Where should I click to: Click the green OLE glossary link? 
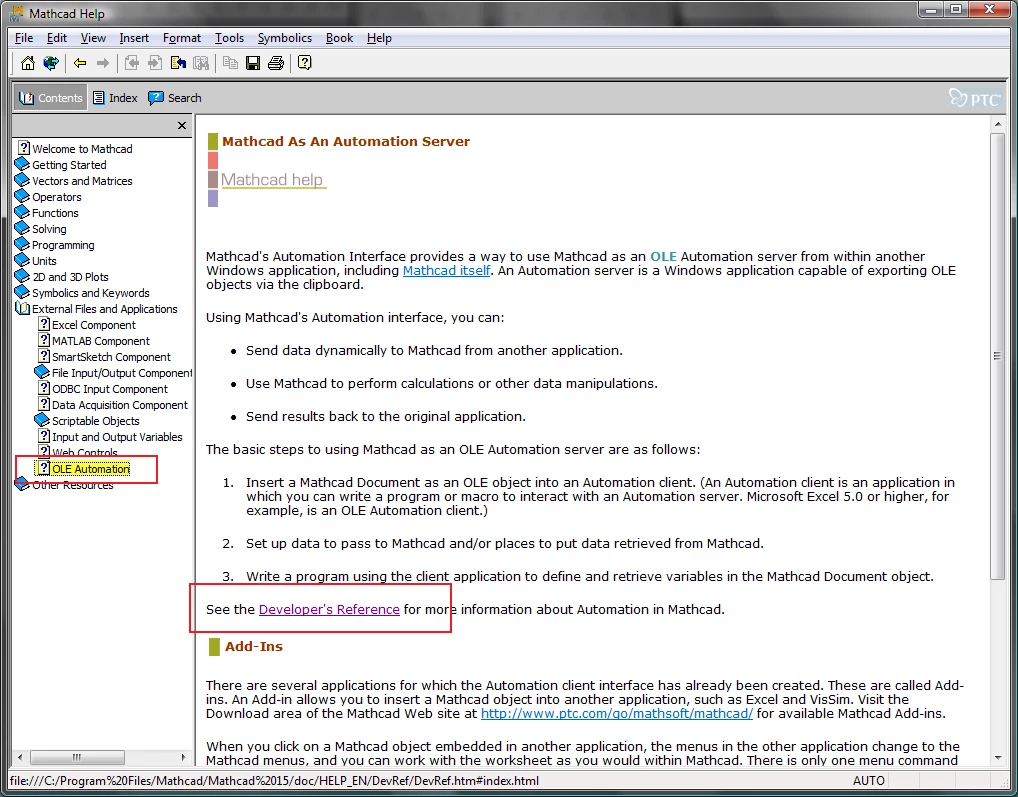[x=664, y=256]
